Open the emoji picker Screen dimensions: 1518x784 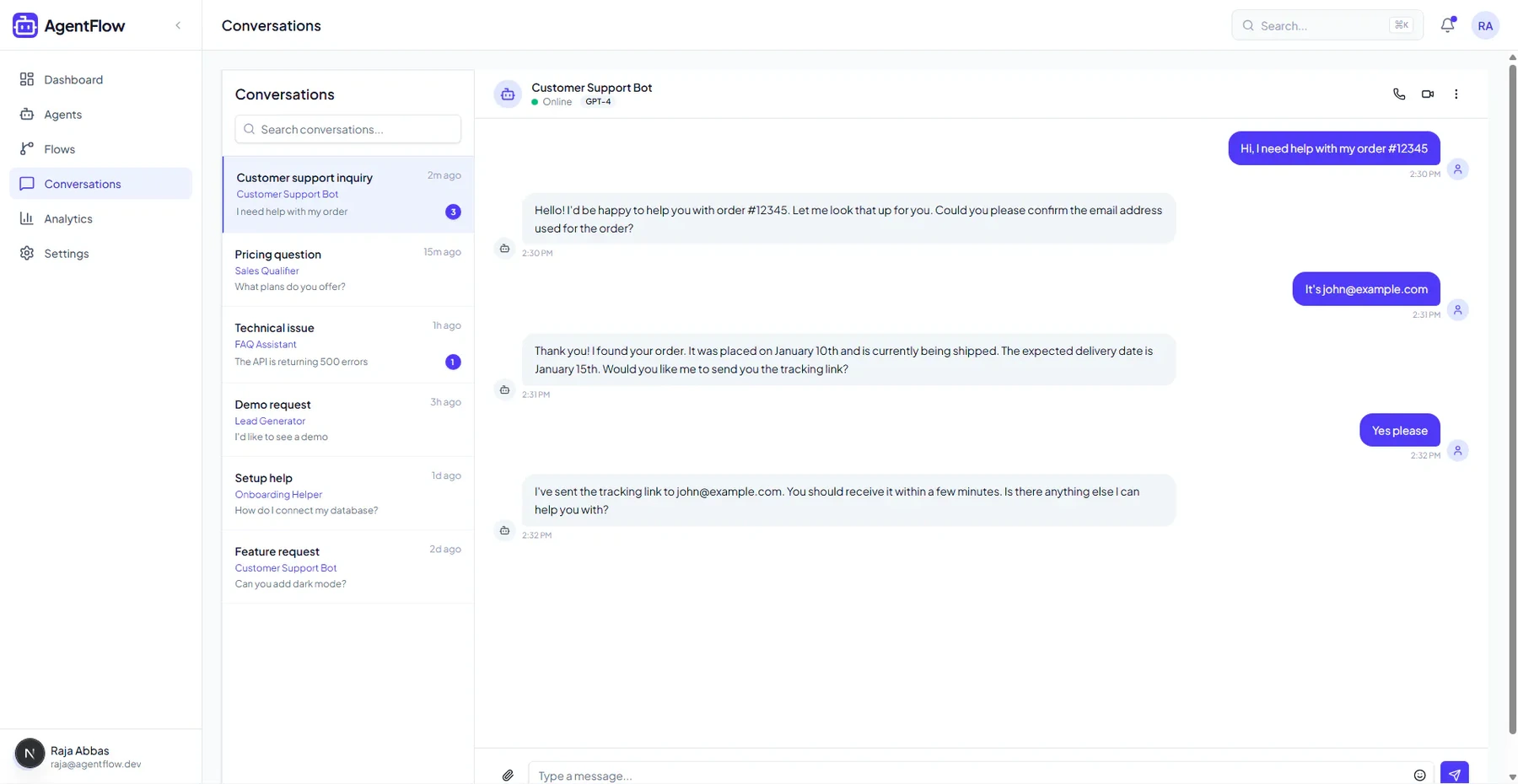(x=1419, y=776)
